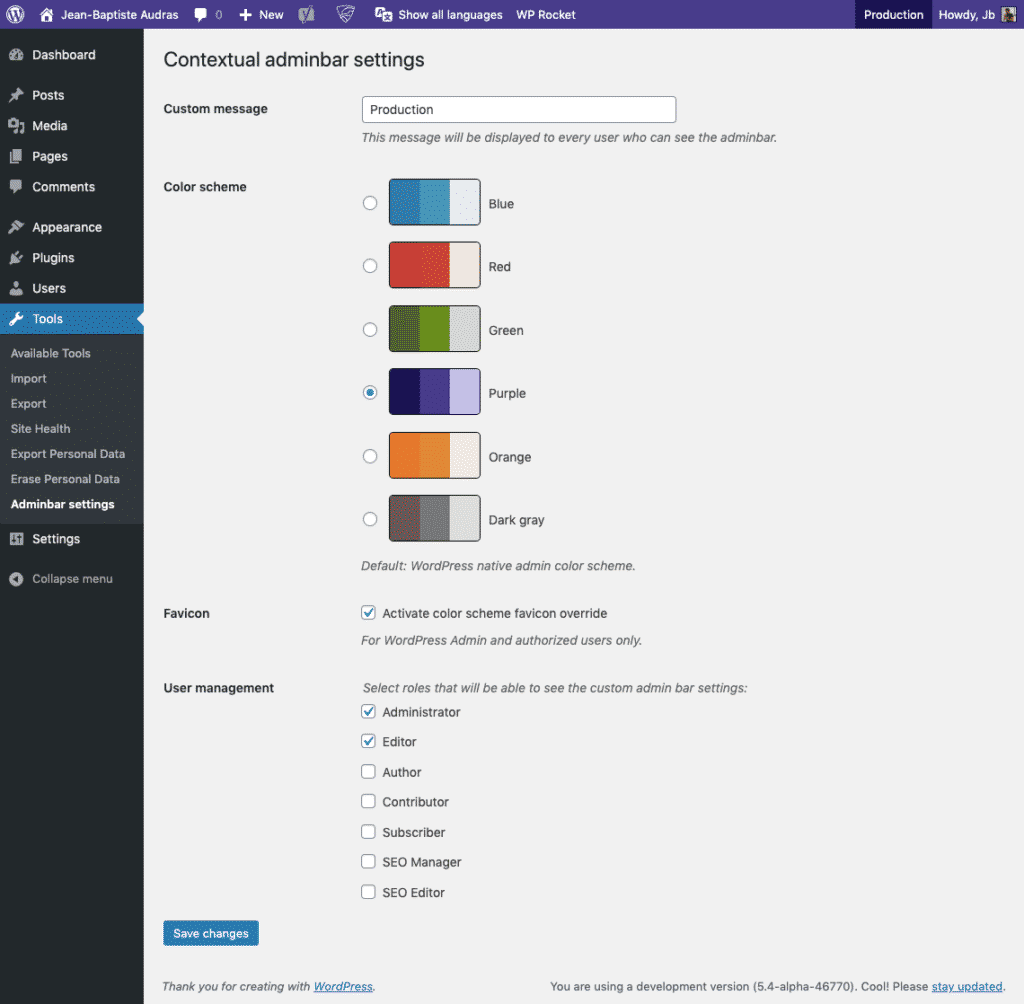Click the Orange color scheme swatch
The image size is (1024, 1004).
(x=434, y=455)
